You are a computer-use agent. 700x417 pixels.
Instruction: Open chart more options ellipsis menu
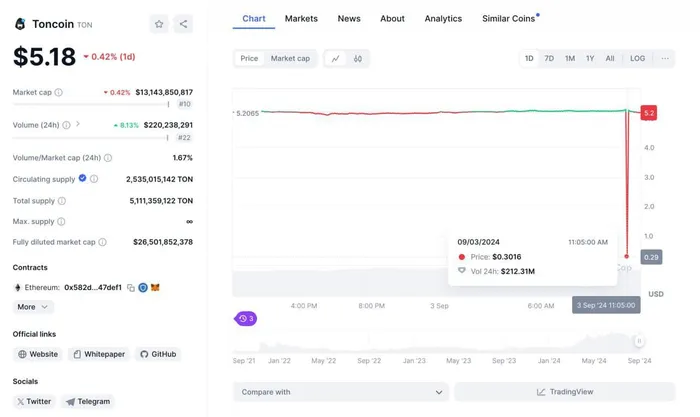(665, 58)
